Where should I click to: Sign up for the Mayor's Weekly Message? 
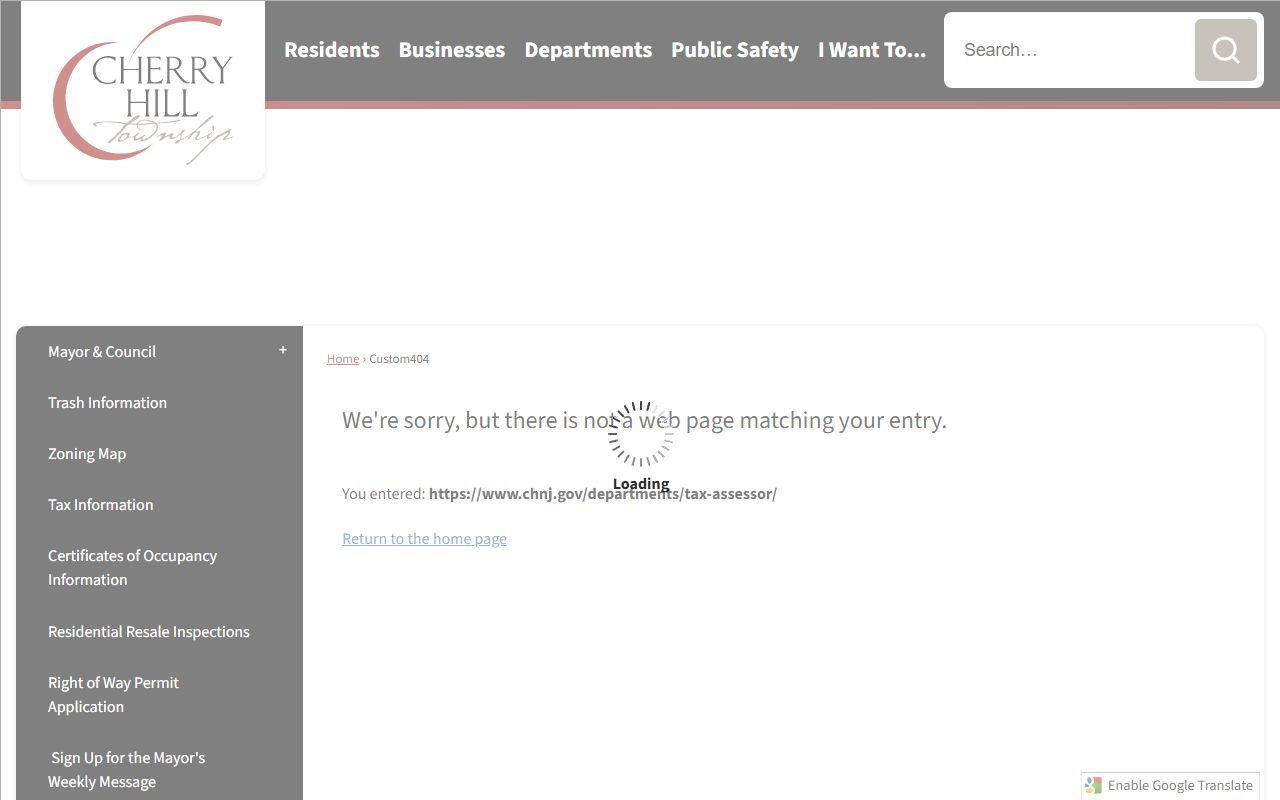tap(127, 770)
